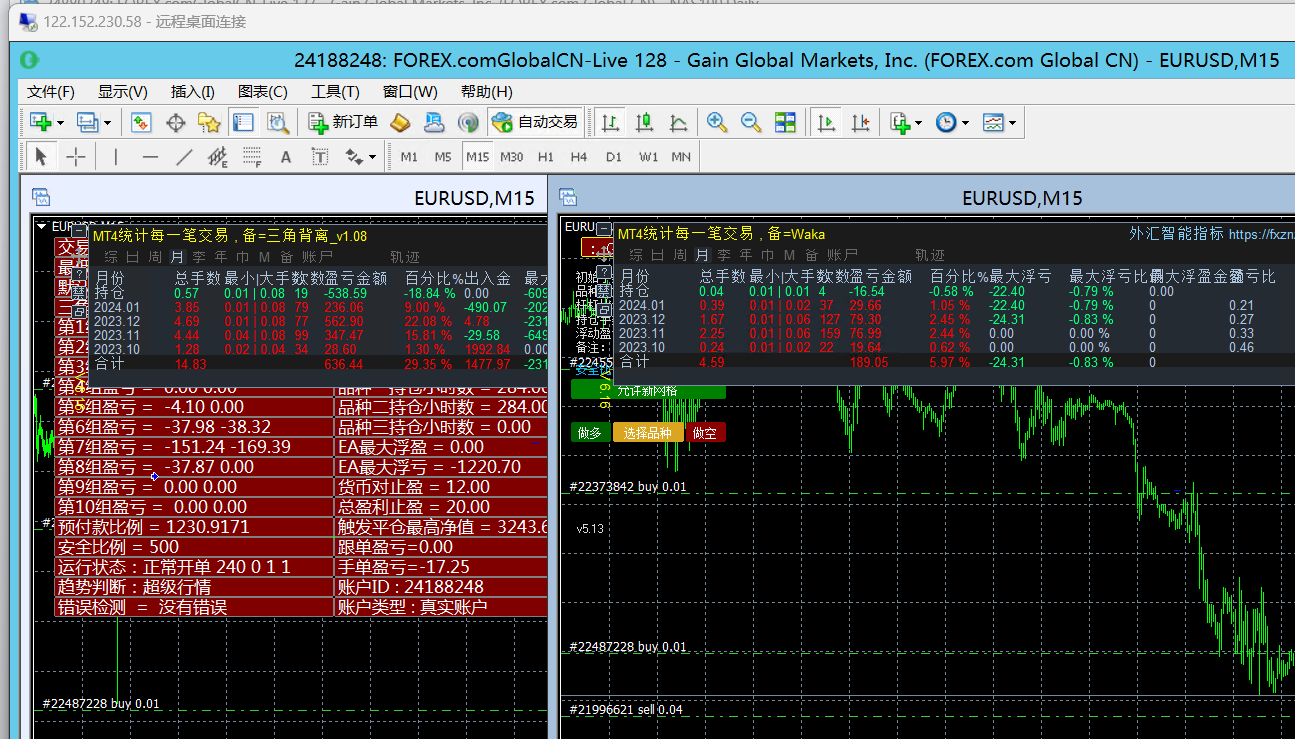
Task: Toggle chart Auto Scroll icon
Action: [826, 122]
